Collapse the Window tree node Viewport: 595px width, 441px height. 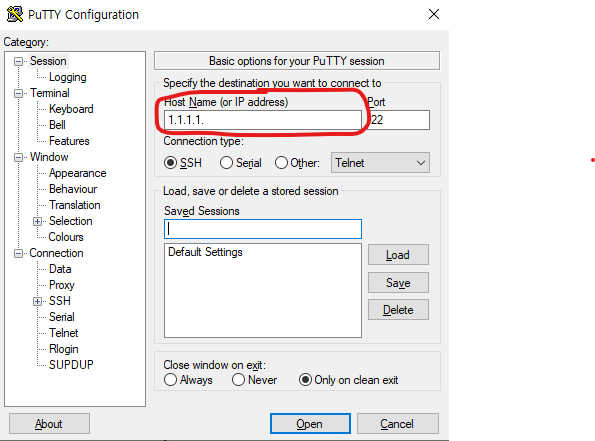(18, 158)
